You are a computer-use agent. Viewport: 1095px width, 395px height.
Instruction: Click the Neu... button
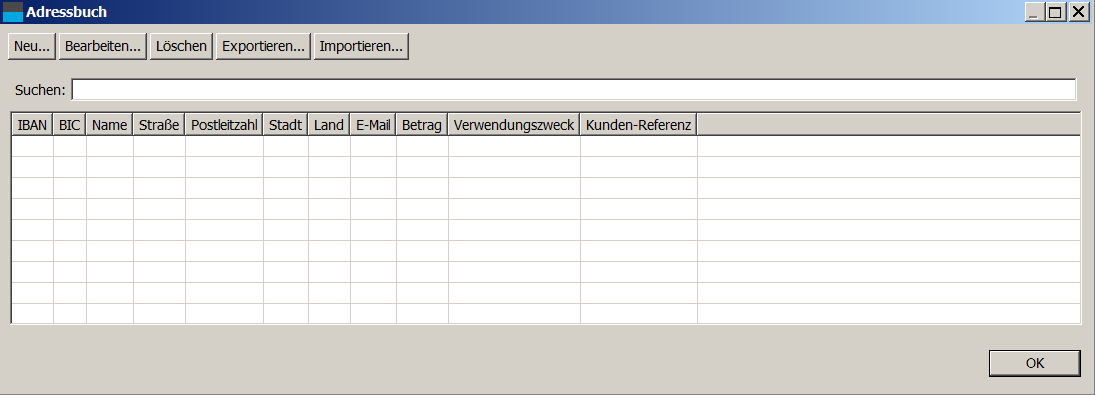31,47
